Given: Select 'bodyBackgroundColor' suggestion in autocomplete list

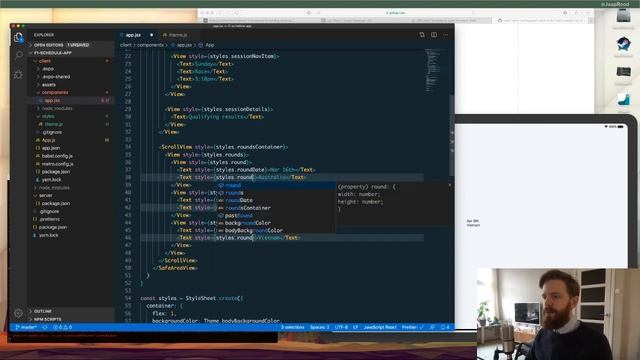Looking at the screenshot, I should click(x=276, y=231).
